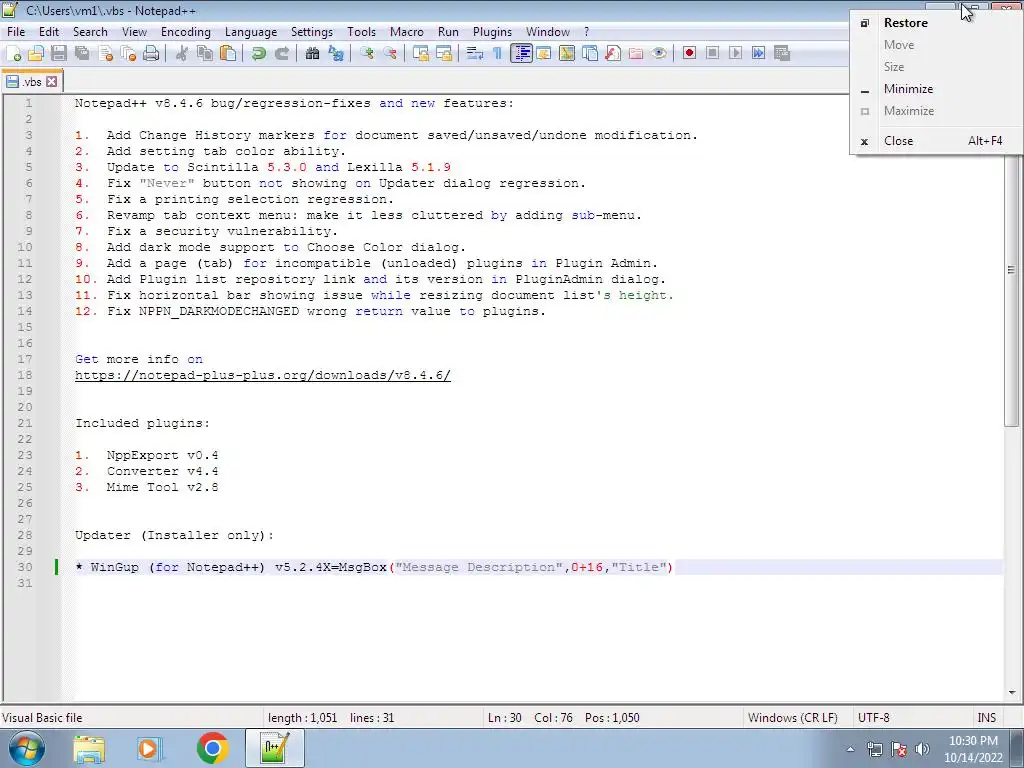Open the Edit menu
Image resolution: width=1024 pixels, height=768 pixels.
coord(48,32)
